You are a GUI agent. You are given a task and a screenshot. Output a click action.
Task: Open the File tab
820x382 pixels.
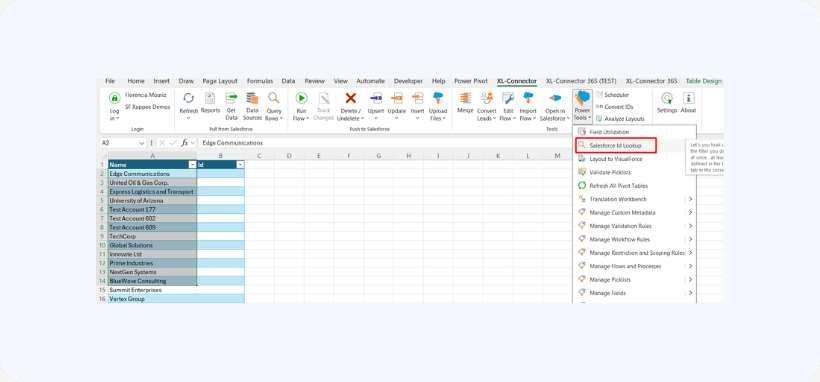click(110, 81)
